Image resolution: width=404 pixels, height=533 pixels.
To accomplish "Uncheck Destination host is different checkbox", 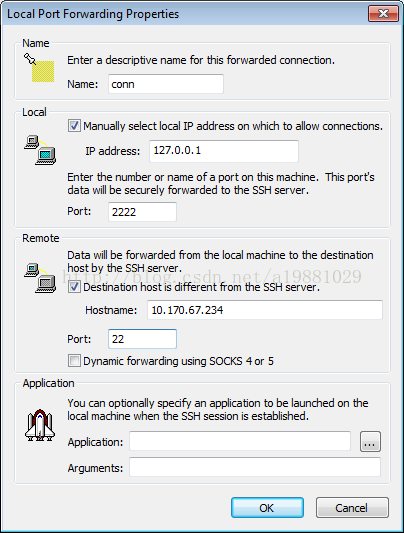I will coord(74,287).
